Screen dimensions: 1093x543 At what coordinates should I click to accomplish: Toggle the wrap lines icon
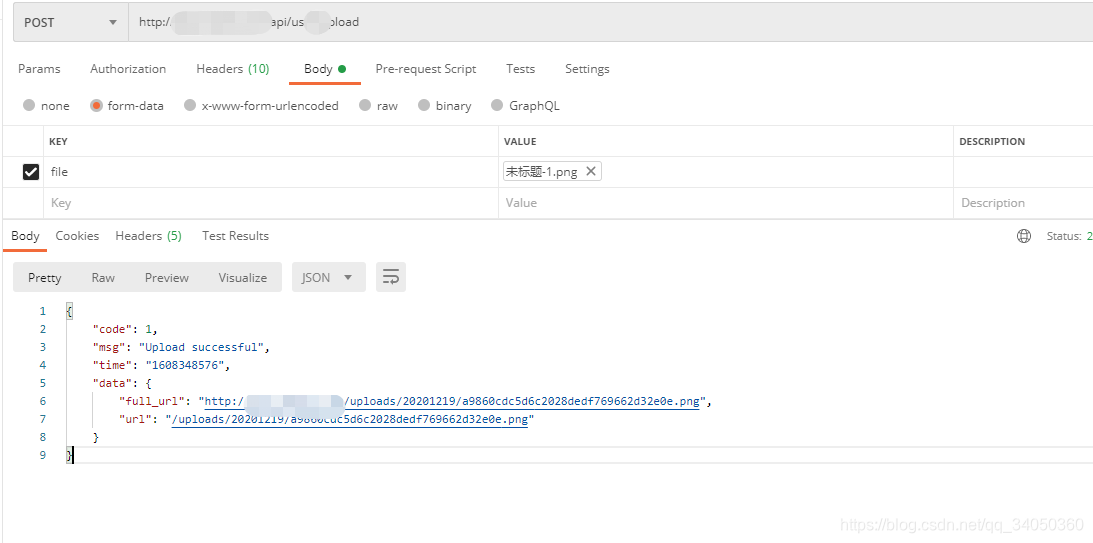tap(391, 277)
